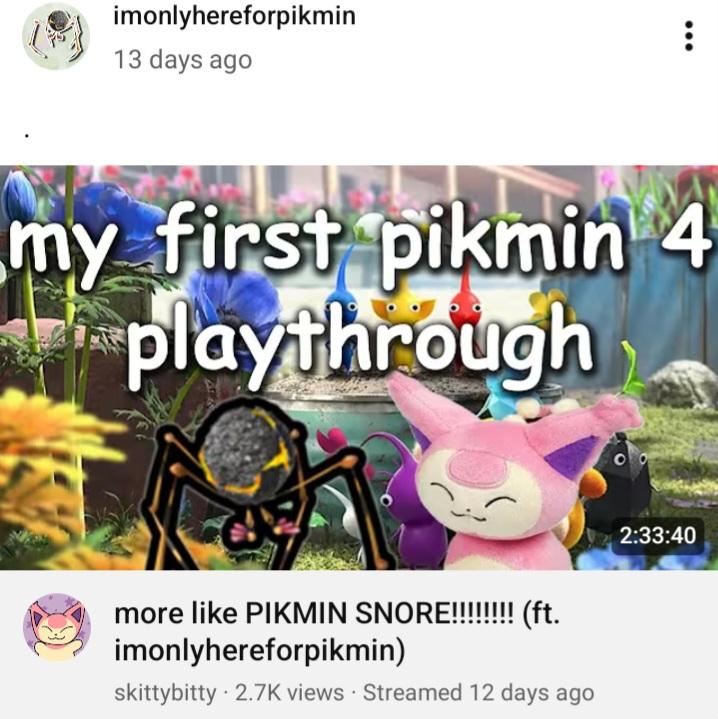Open the three-dot post options menu
This screenshot has height=719, width=718.
[688, 36]
